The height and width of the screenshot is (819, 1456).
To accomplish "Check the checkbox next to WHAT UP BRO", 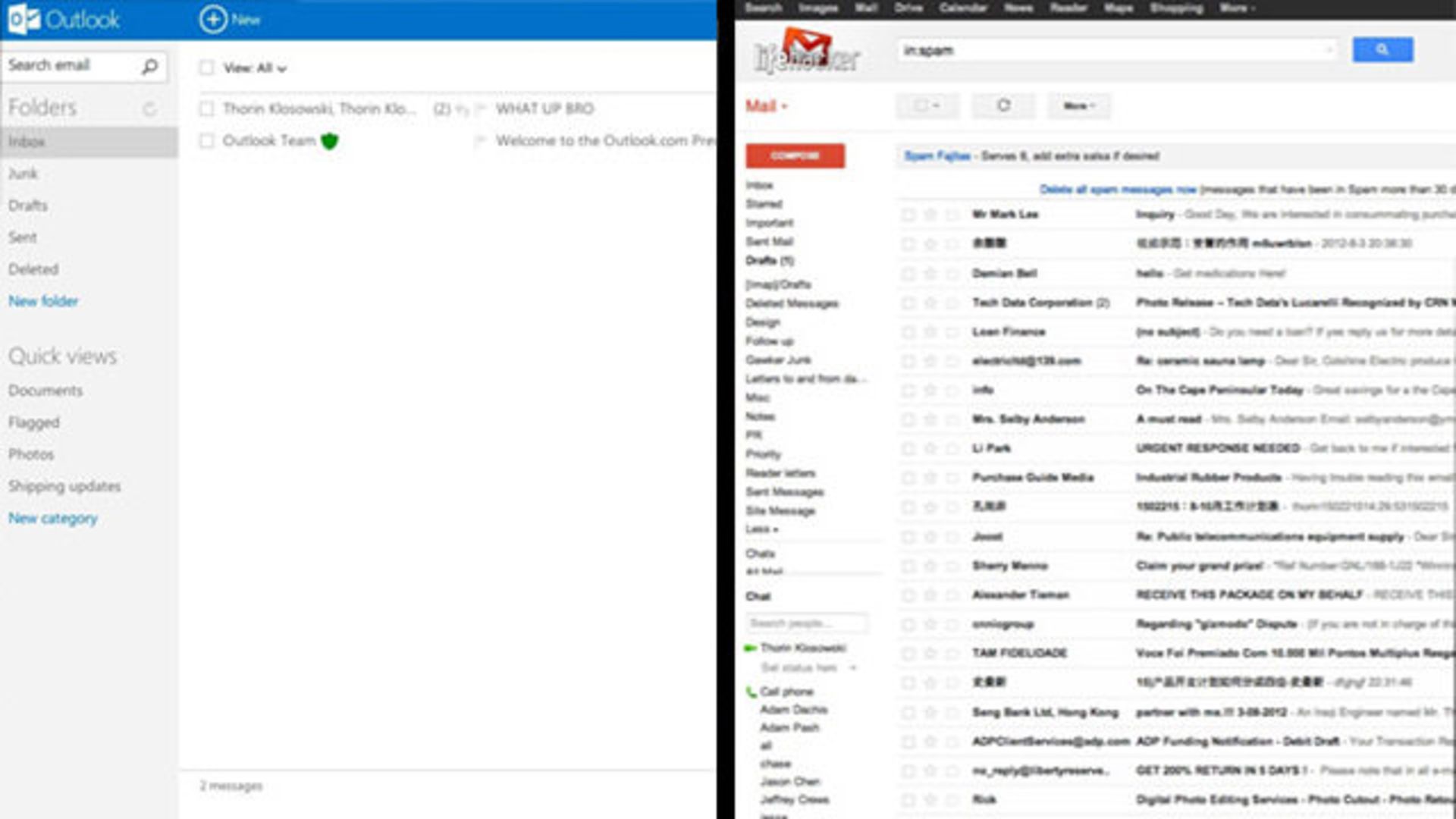I will (x=206, y=108).
